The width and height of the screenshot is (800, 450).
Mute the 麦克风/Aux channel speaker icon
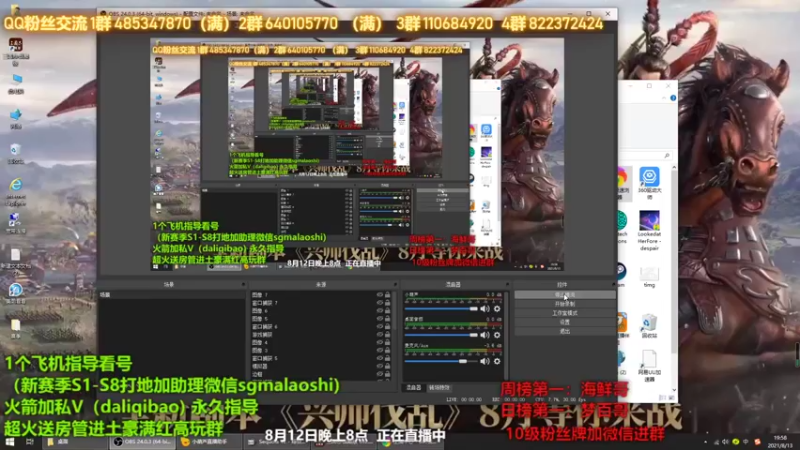tap(484, 361)
